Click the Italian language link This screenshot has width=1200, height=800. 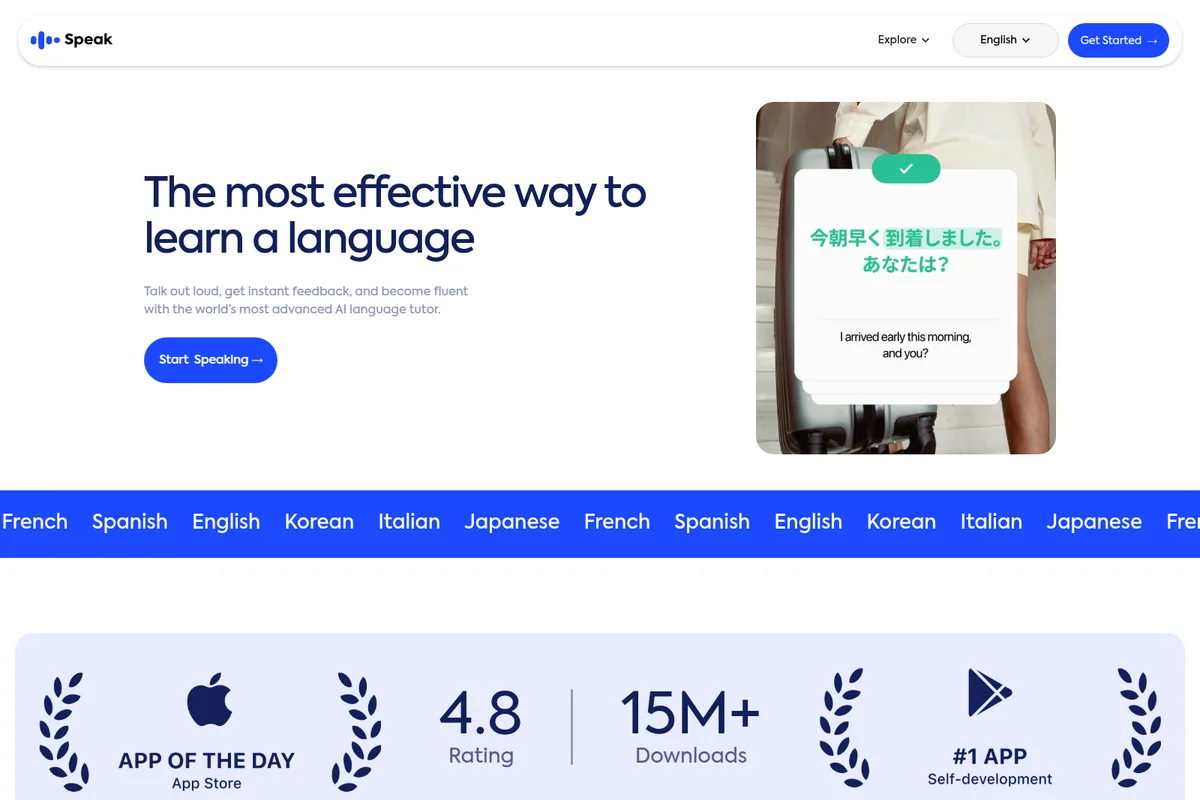click(409, 521)
